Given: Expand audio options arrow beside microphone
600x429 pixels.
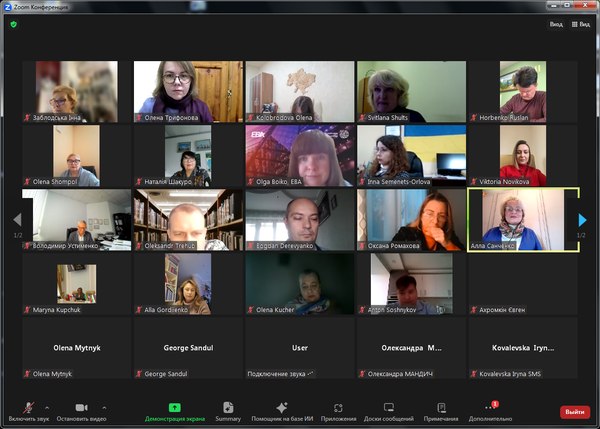Looking at the screenshot, I should (46, 405).
